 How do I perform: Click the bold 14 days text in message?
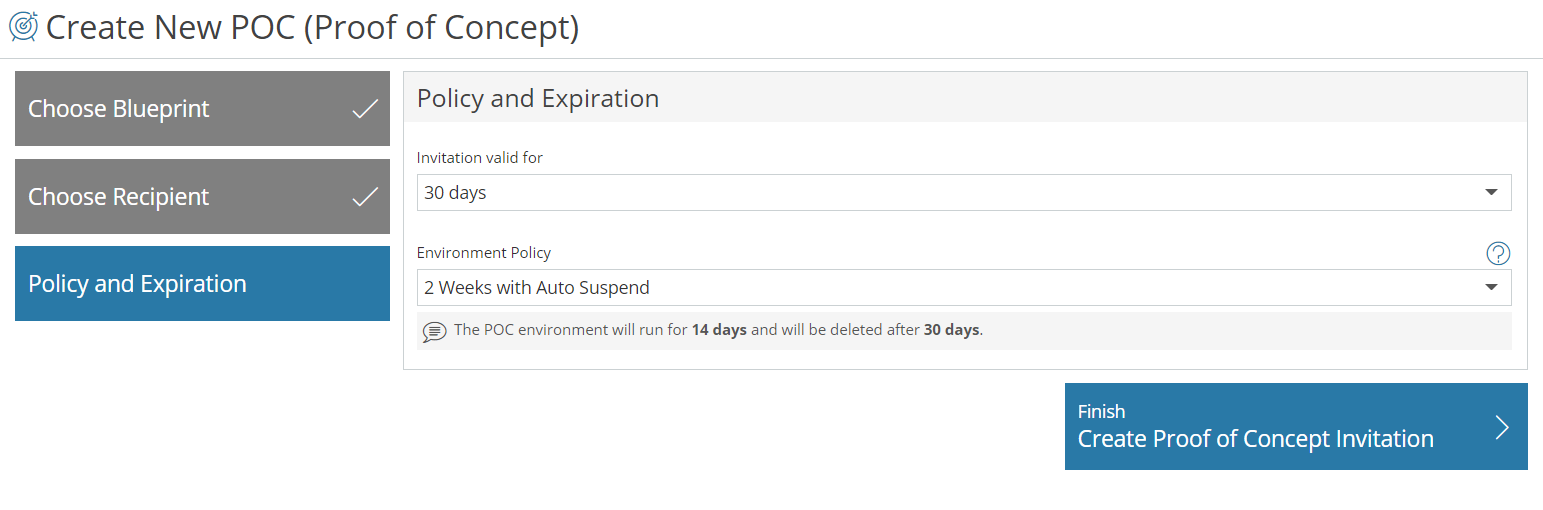tap(719, 330)
